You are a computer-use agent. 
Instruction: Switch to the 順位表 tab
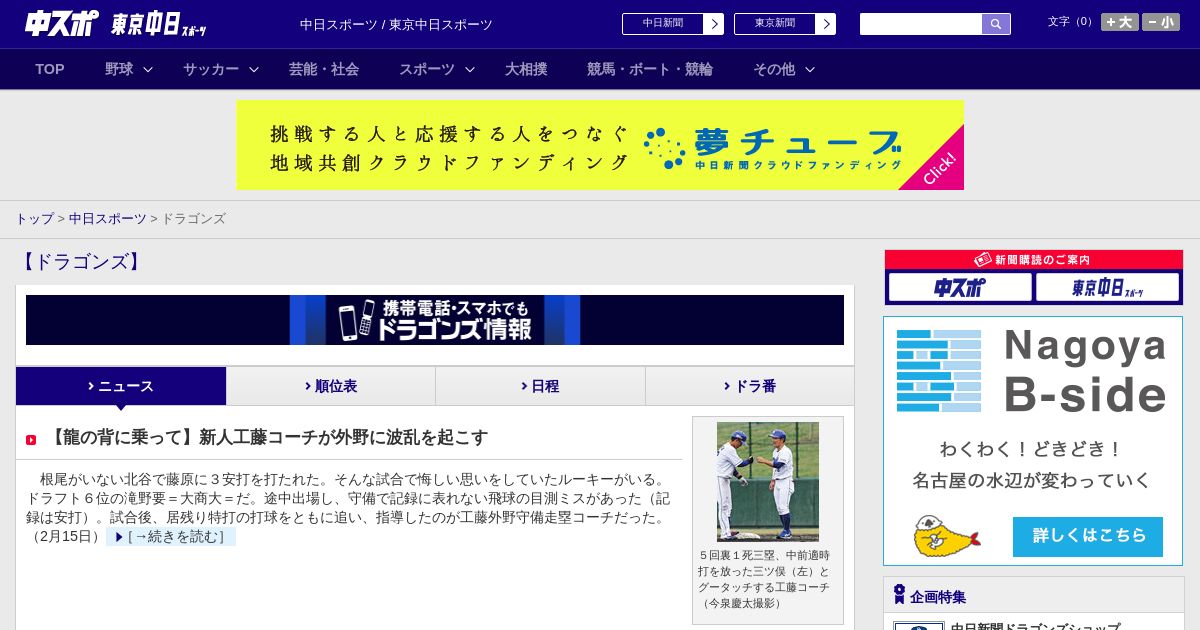click(331, 386)
